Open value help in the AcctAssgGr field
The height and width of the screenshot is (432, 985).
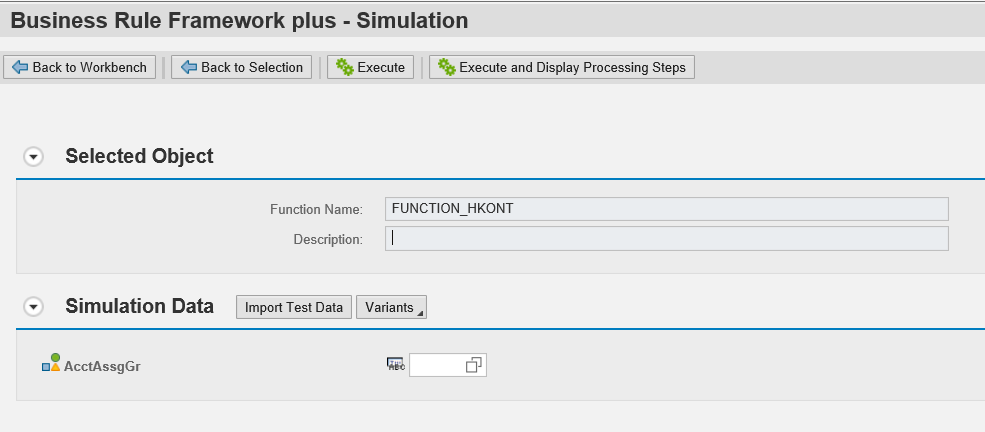point(474,366)
